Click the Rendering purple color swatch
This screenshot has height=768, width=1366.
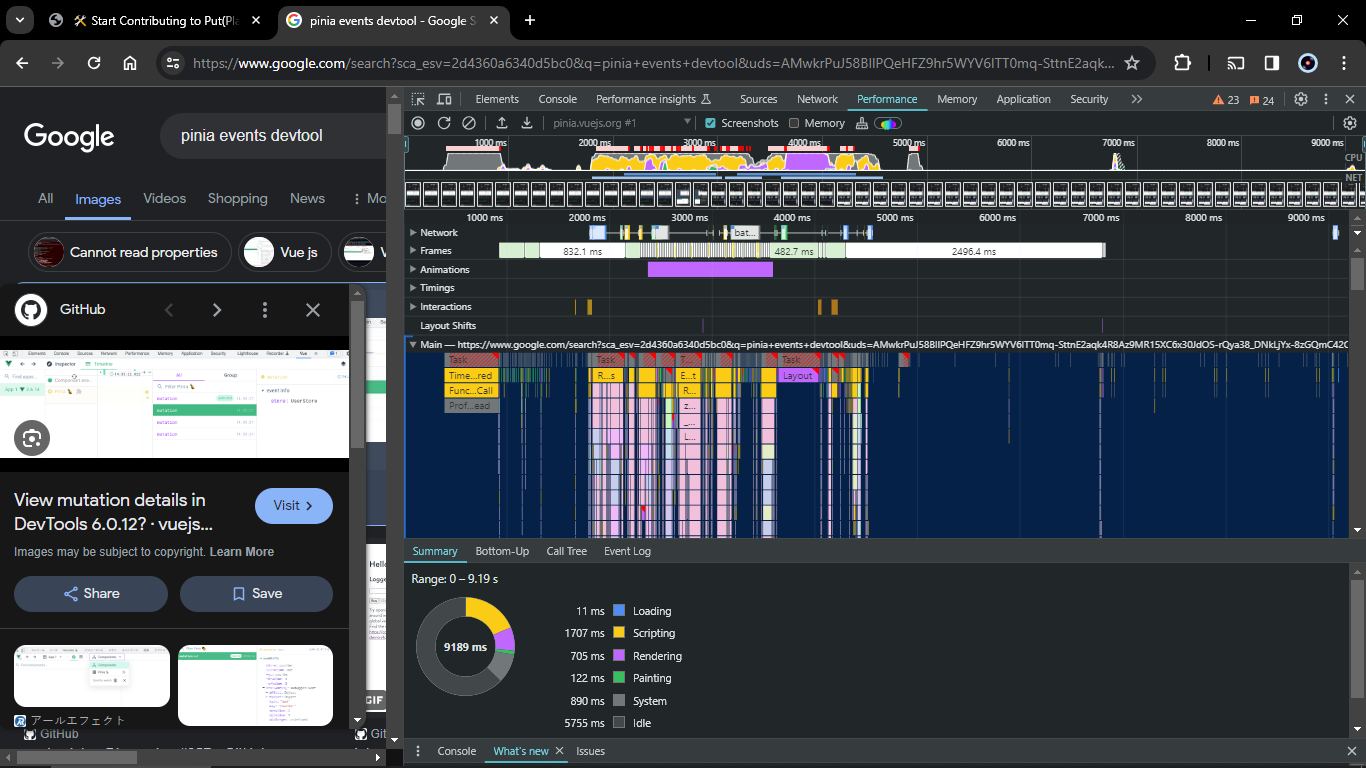(x=619, y=656)
